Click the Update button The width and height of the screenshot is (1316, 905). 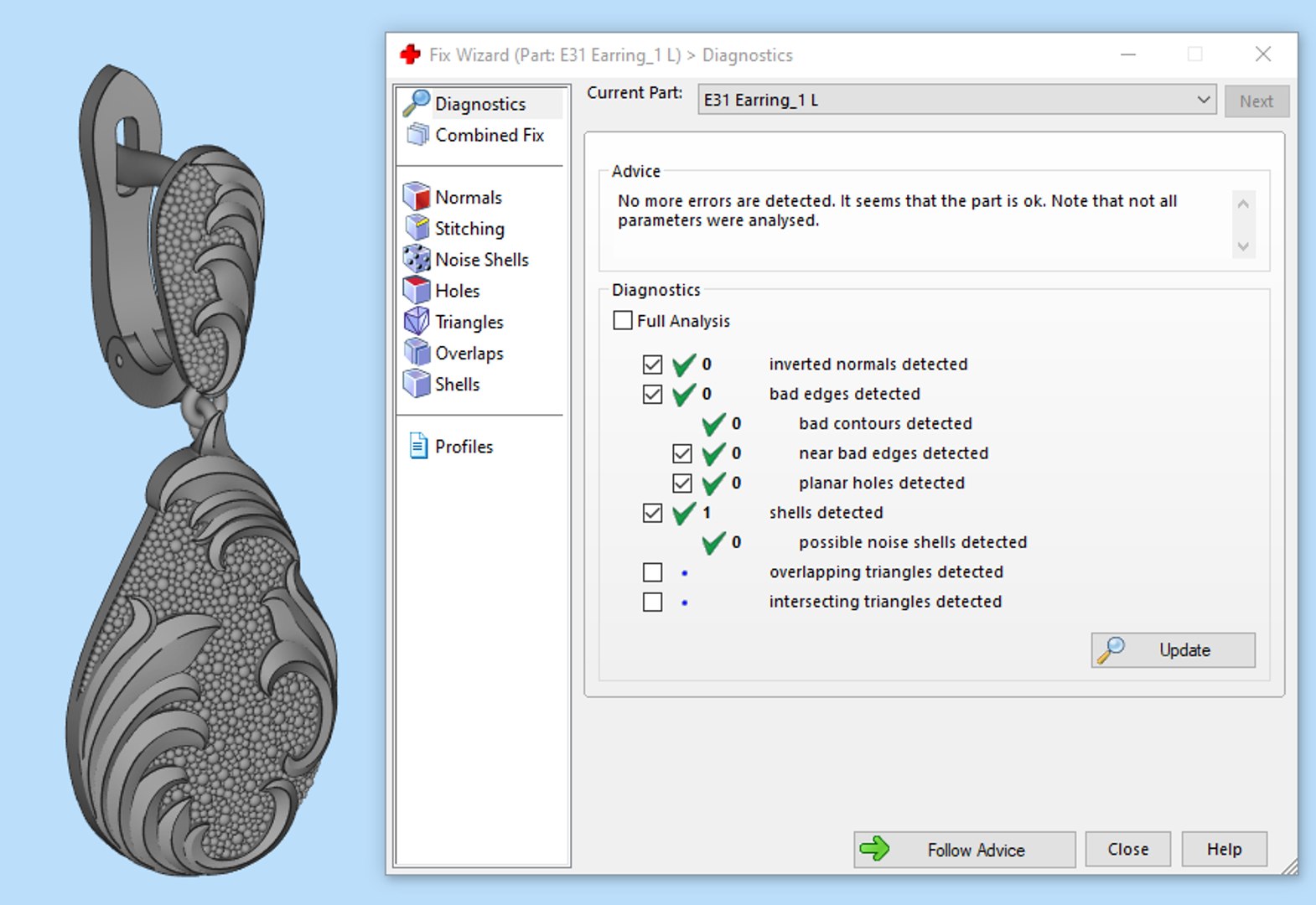(x=1173, y=649)
